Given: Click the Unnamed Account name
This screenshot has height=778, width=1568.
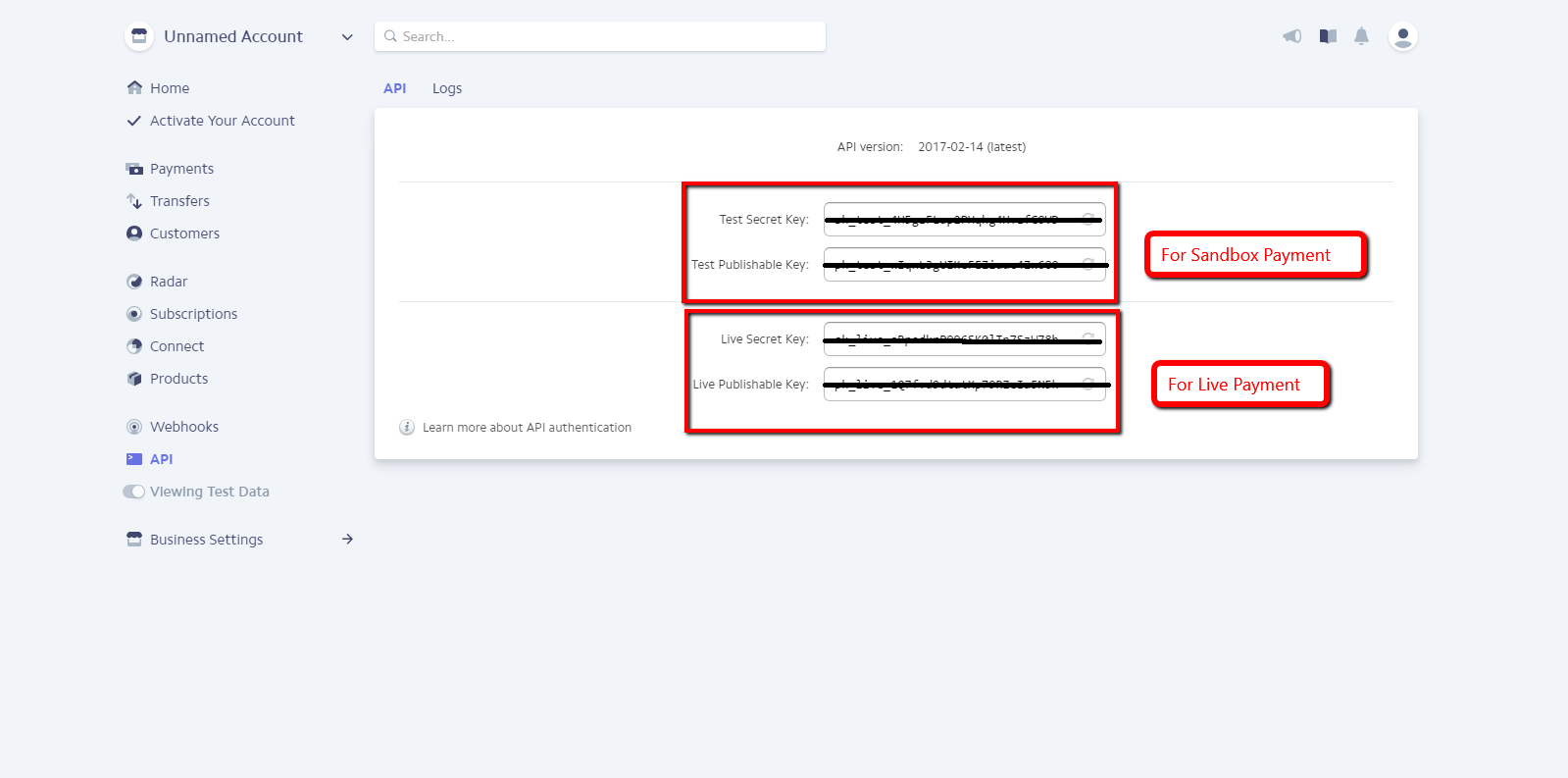Looking at the screenshot, I should tap(233, 36).
